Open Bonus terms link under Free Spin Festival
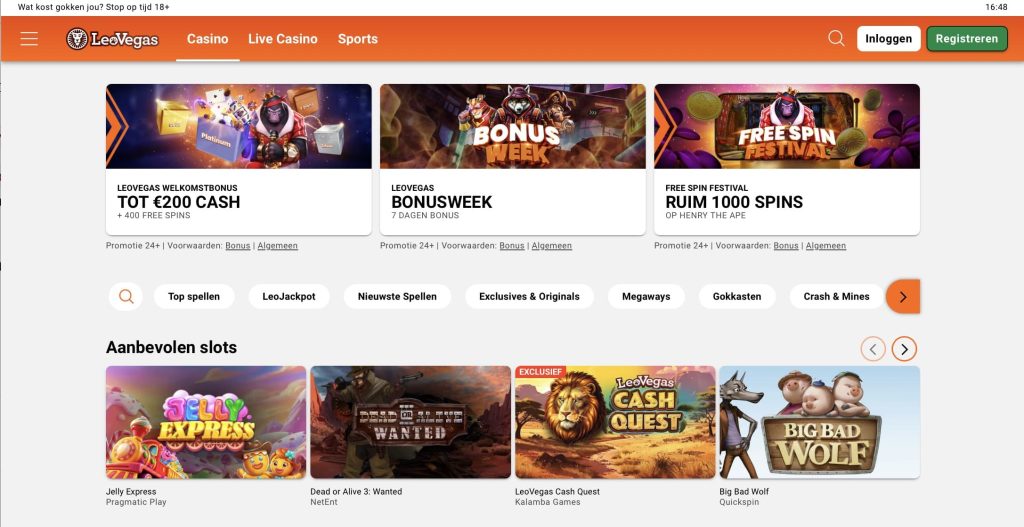Image resolution: width=1024 pixels, height=527 pixels. click(786, 246)
